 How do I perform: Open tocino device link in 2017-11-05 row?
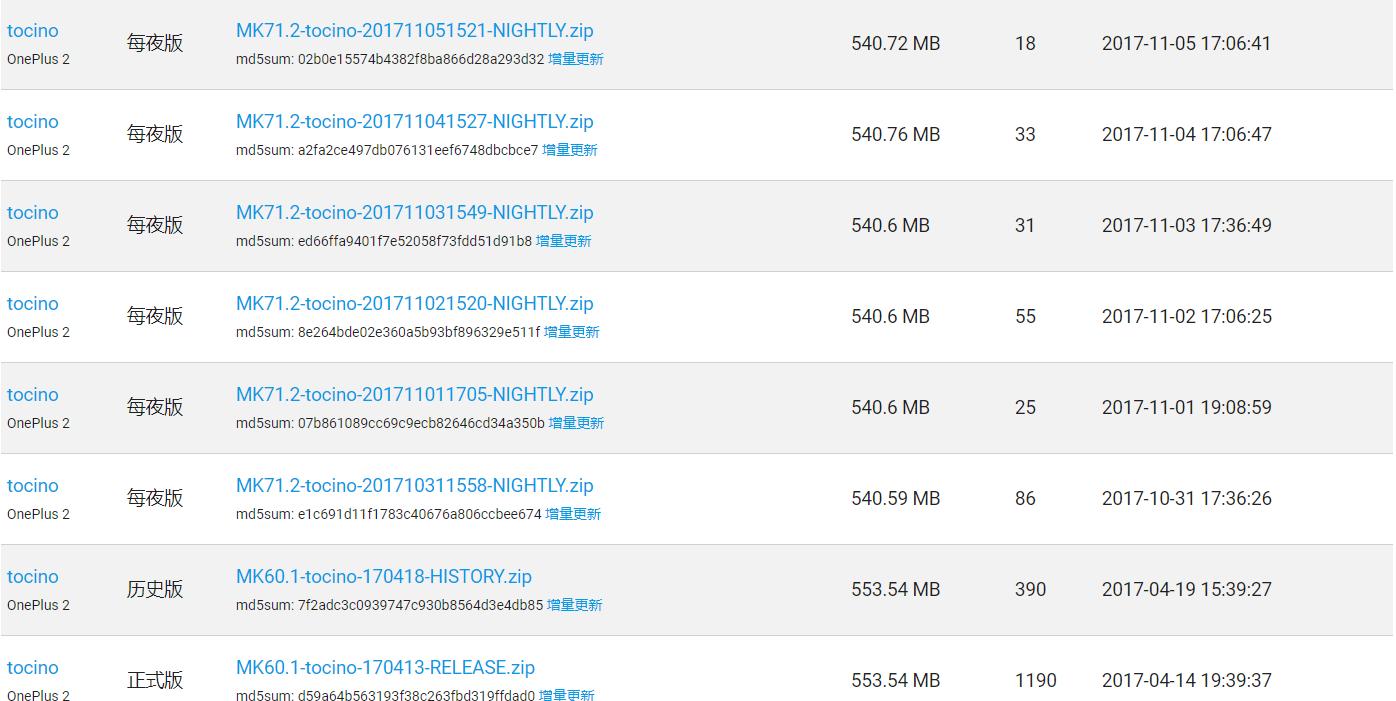point(33,31)
